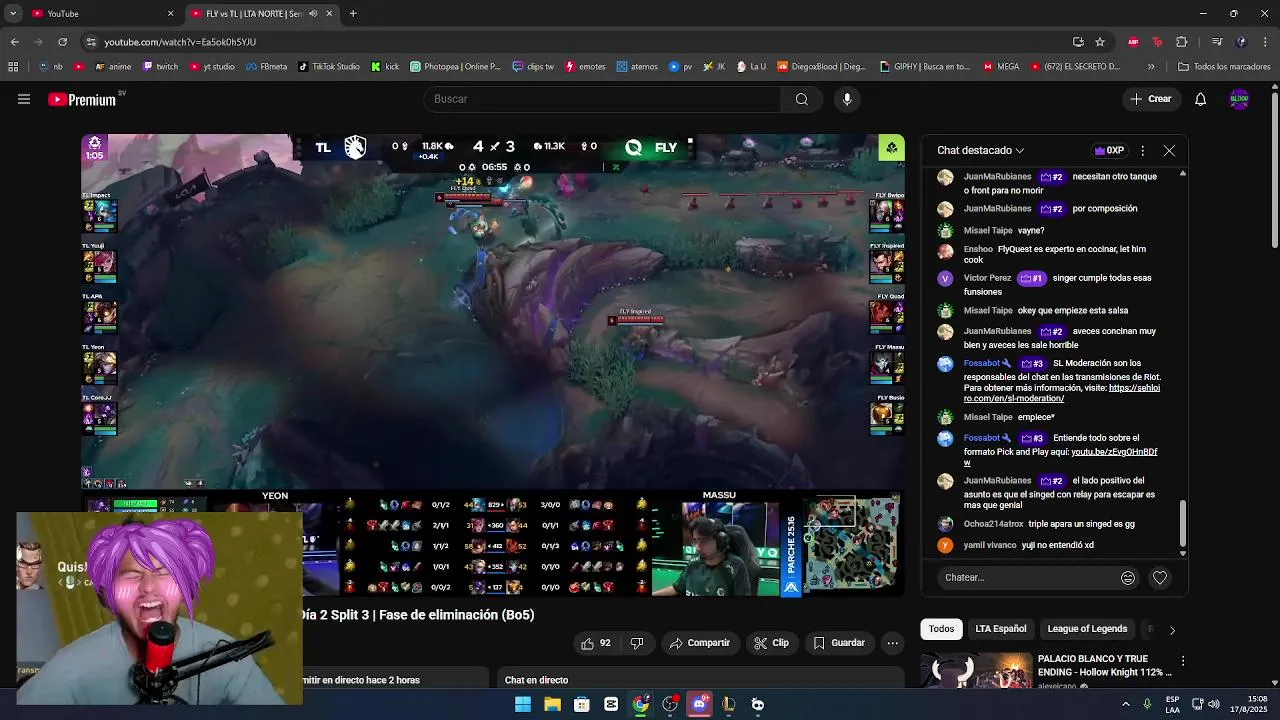Click the Compartir share button
Viewport: 1280px width, 720px height.
(x=700, y=643)
